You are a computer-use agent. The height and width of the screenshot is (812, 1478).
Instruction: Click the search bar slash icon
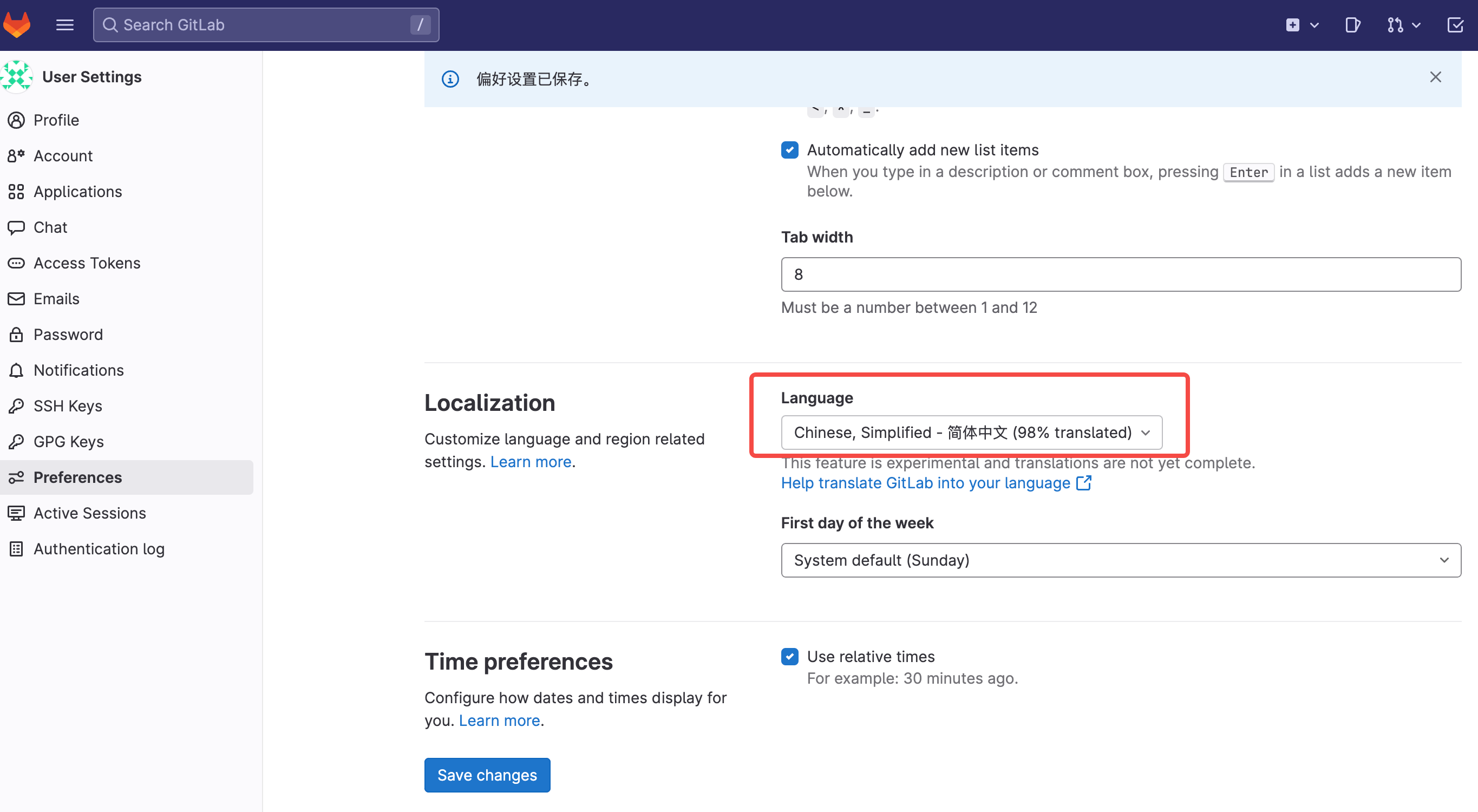pyautogui.click(x=421, y=25)
